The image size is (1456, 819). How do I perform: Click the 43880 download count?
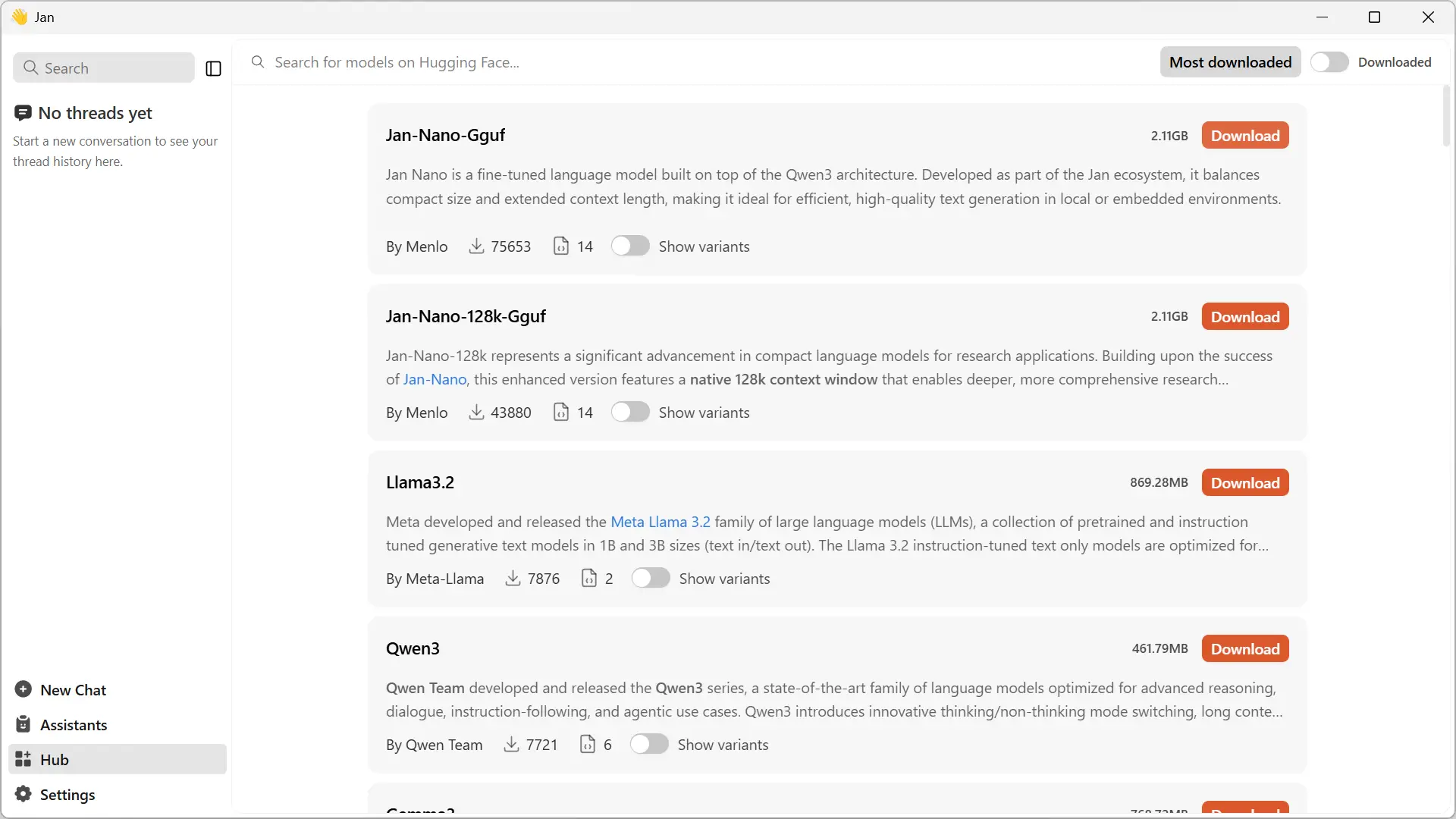tap(510, 413)
